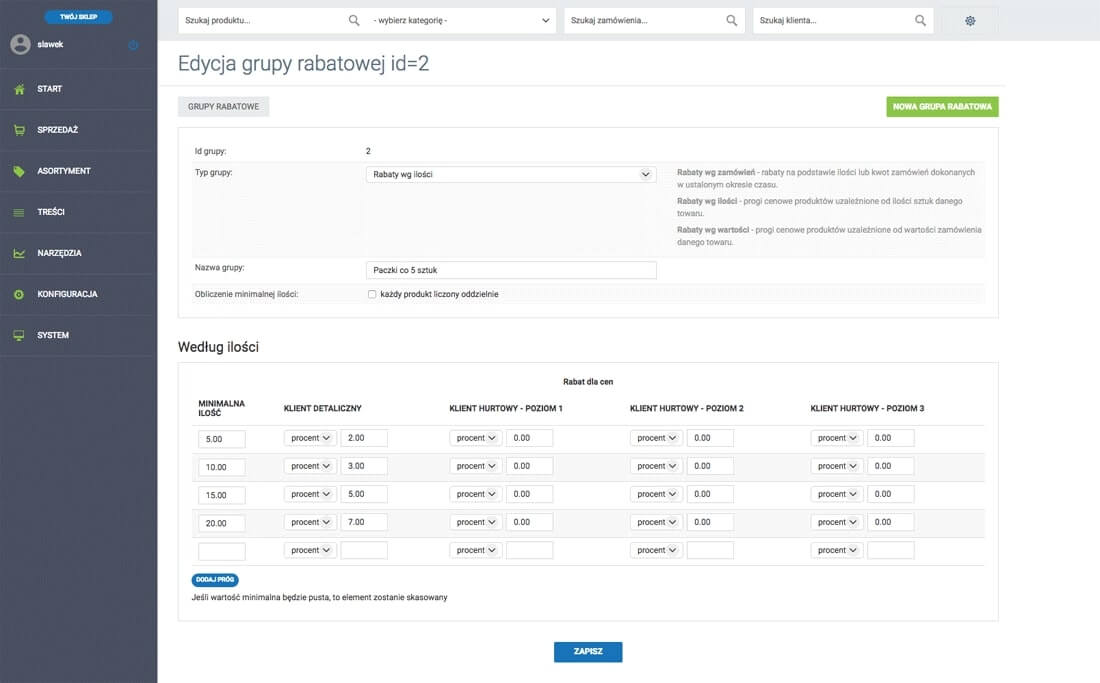The width and height of the screenshot is (1100, 683).
Task: Open Hurtowy Poziom 3 procent dropdown in 5.00 row
Action: pyautogui.click(x=837, y=438)
